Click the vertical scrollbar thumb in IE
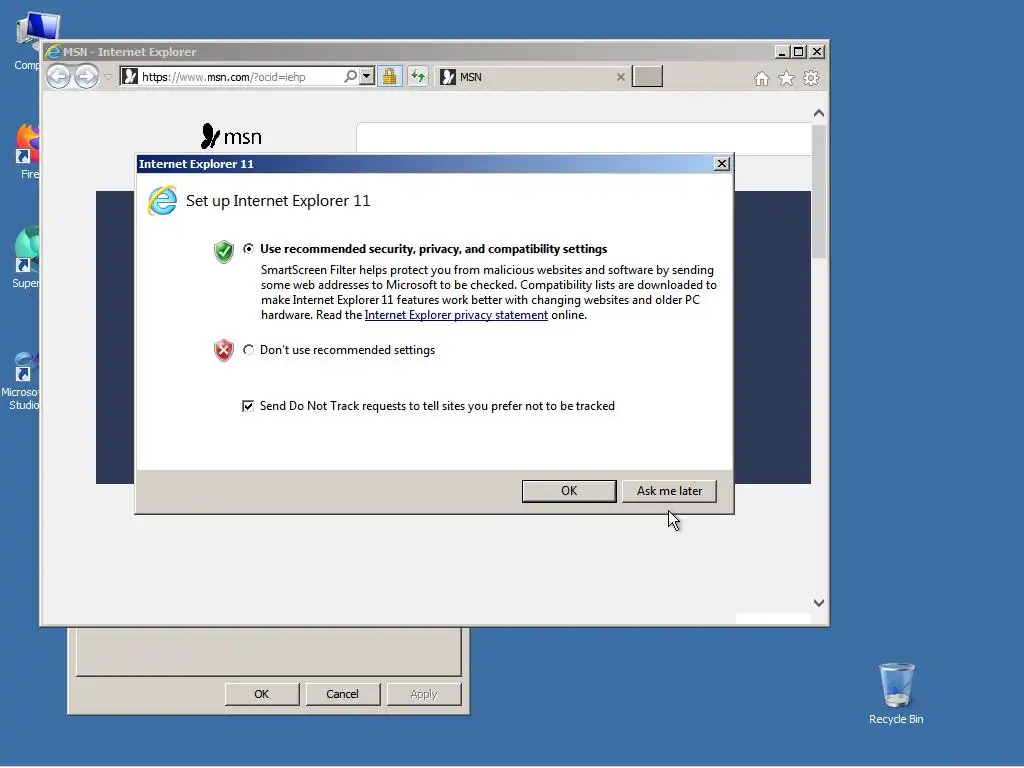 (x=819, y=191)
